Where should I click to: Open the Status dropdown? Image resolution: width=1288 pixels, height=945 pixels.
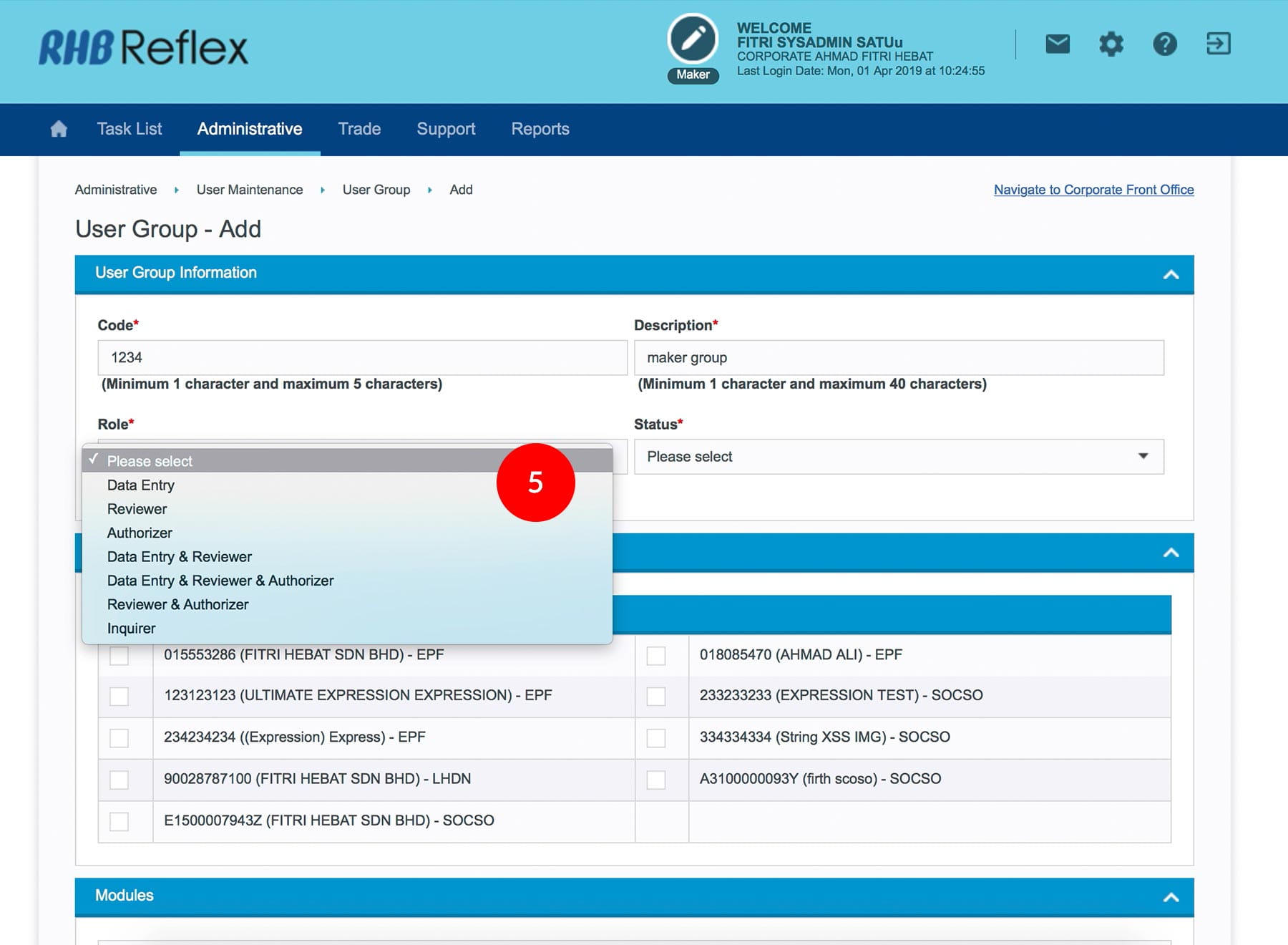tap(898, 457)
